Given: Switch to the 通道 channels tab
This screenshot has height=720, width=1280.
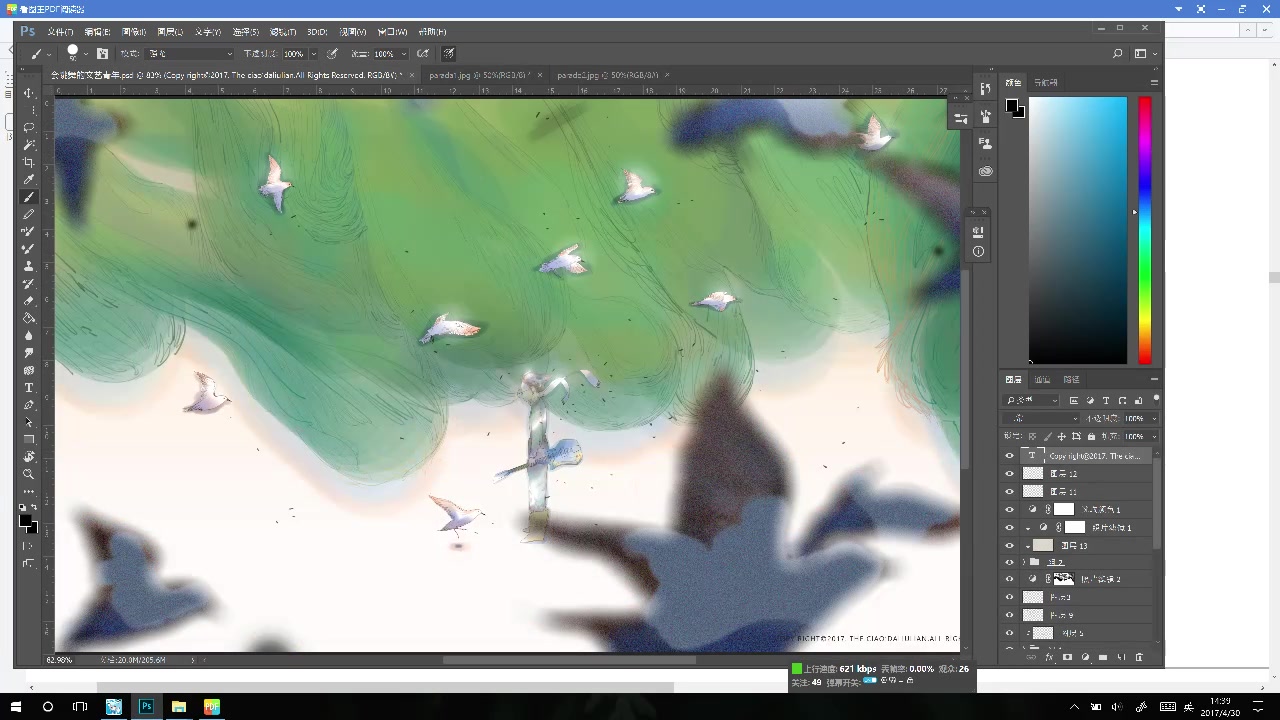Looking at the screenshot, I should coord(1042,380).
